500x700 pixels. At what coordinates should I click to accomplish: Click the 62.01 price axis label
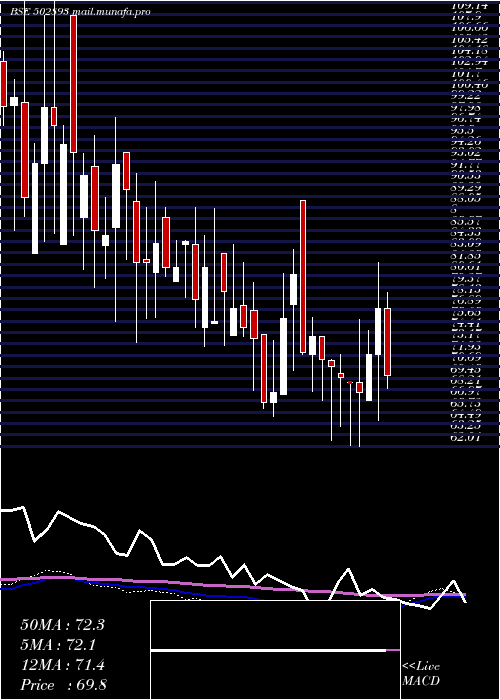click(x=466, y=438)
